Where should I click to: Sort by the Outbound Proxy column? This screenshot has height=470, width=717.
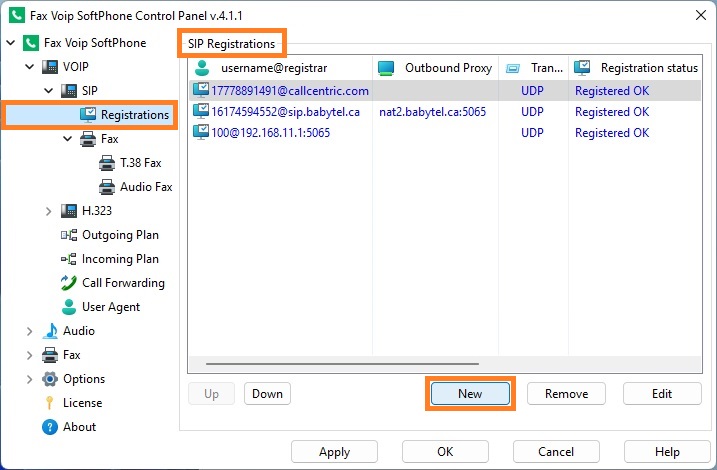tap(435, 68)
